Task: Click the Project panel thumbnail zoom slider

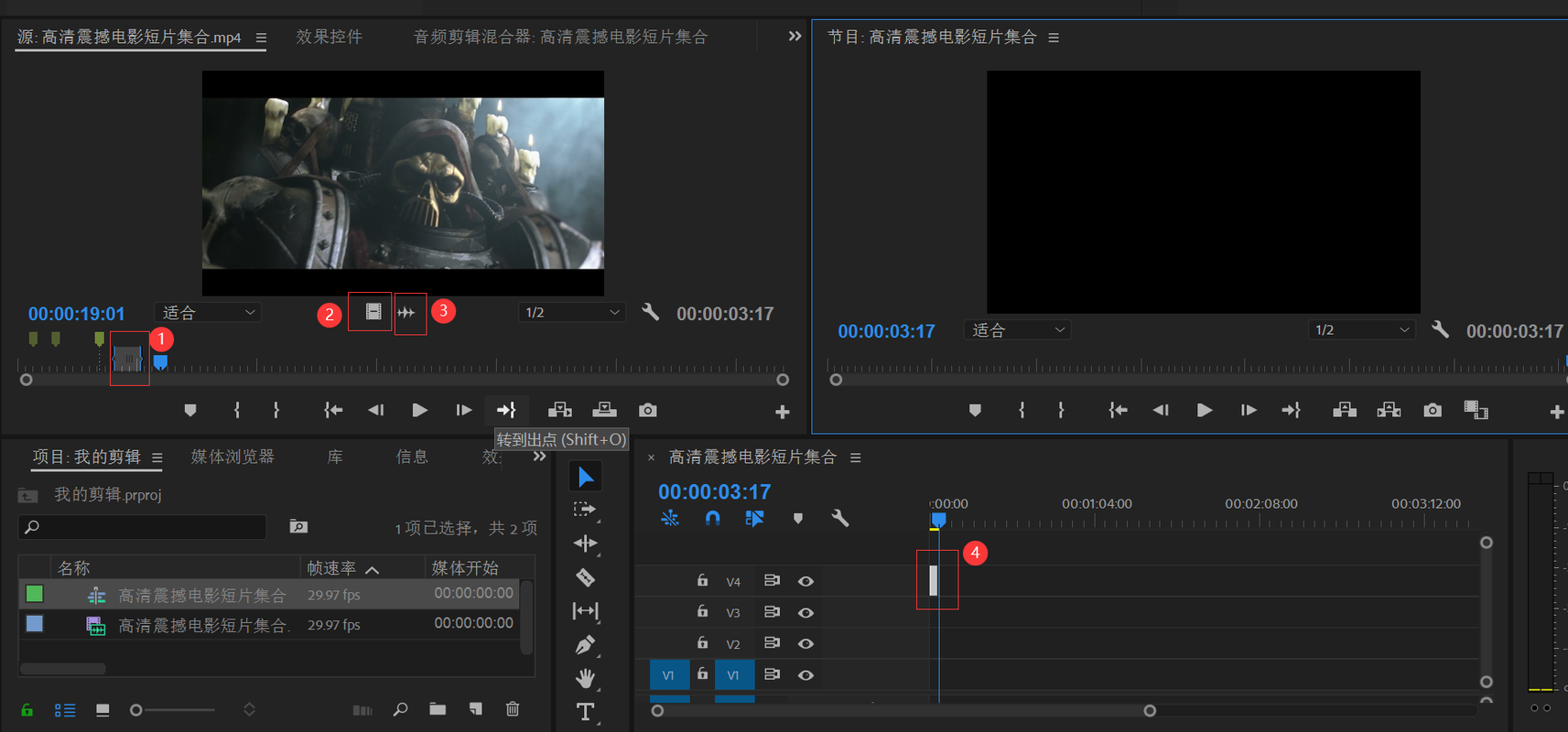Action: pyautogui.click(x=174, y=710)
